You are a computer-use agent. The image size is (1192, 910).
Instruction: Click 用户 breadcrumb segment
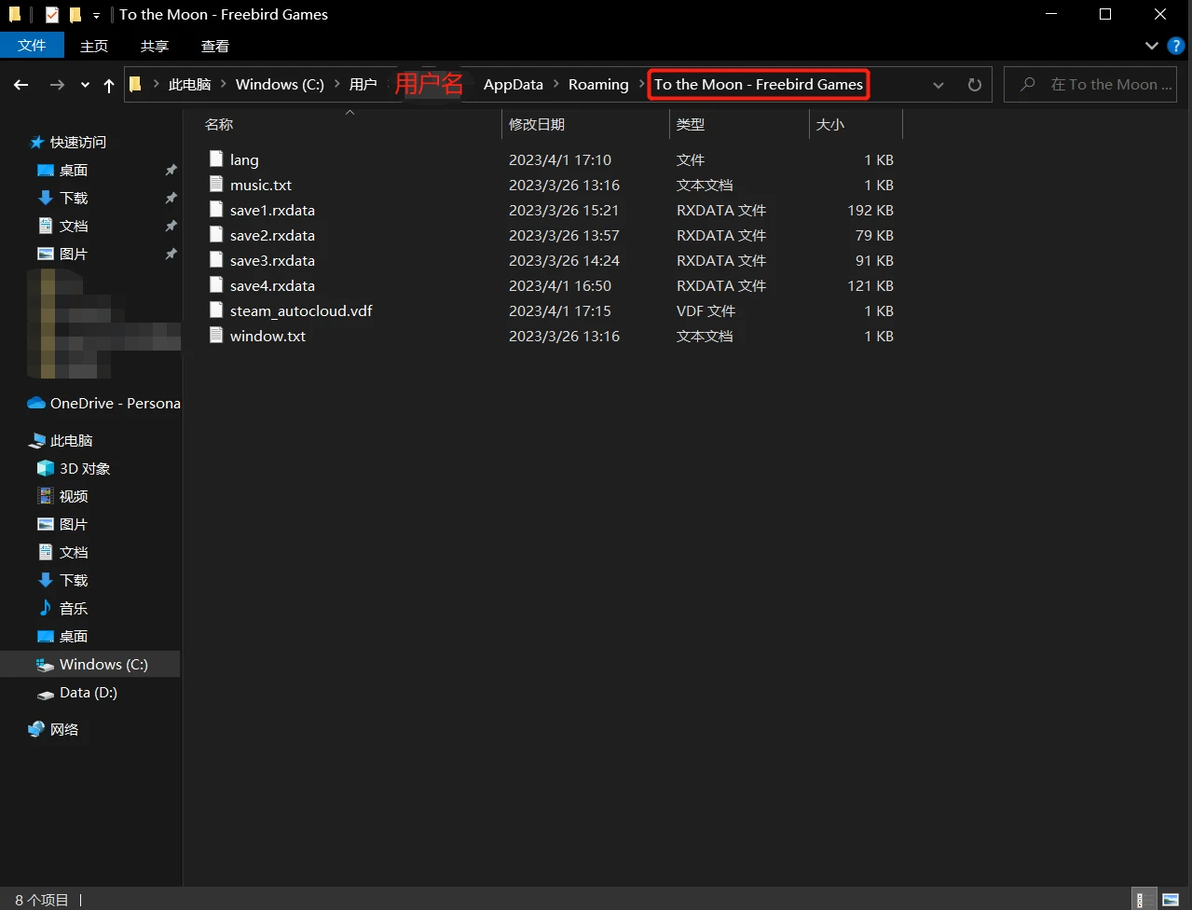(363, 84)
